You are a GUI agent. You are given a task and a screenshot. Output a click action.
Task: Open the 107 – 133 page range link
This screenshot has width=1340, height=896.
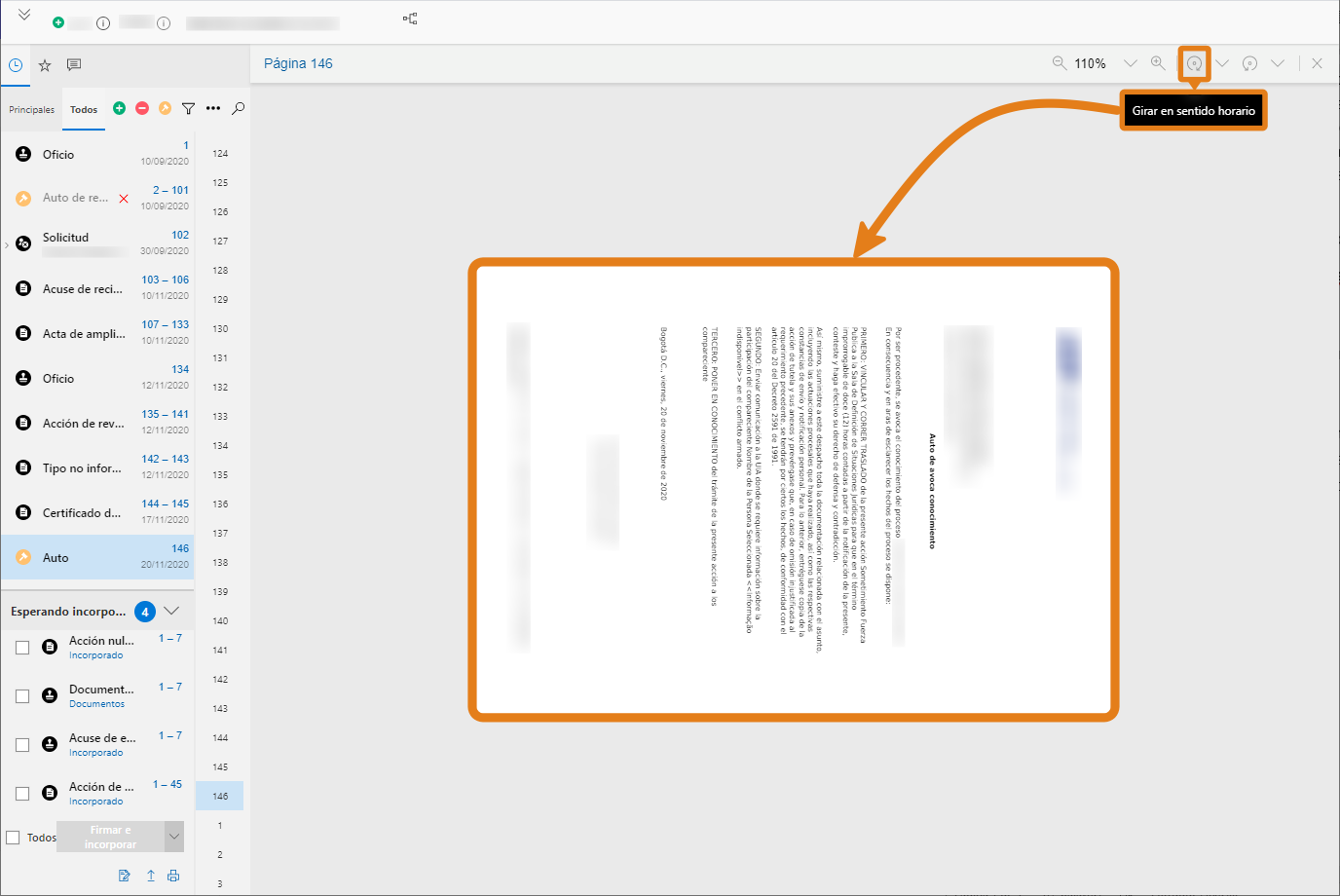[x=166, y=324]
